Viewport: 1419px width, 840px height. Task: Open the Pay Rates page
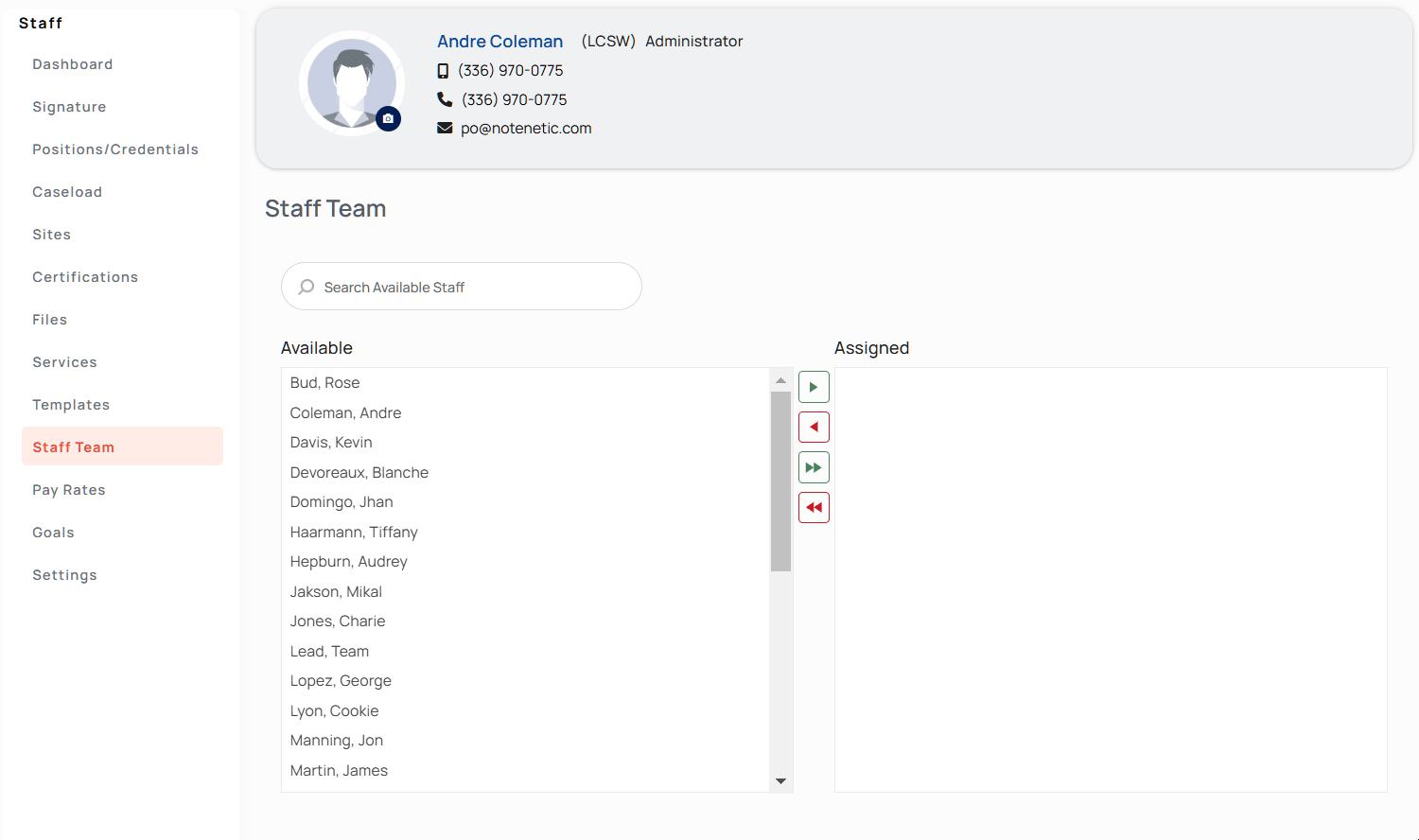pyautogui.click(x=69, y=490)
